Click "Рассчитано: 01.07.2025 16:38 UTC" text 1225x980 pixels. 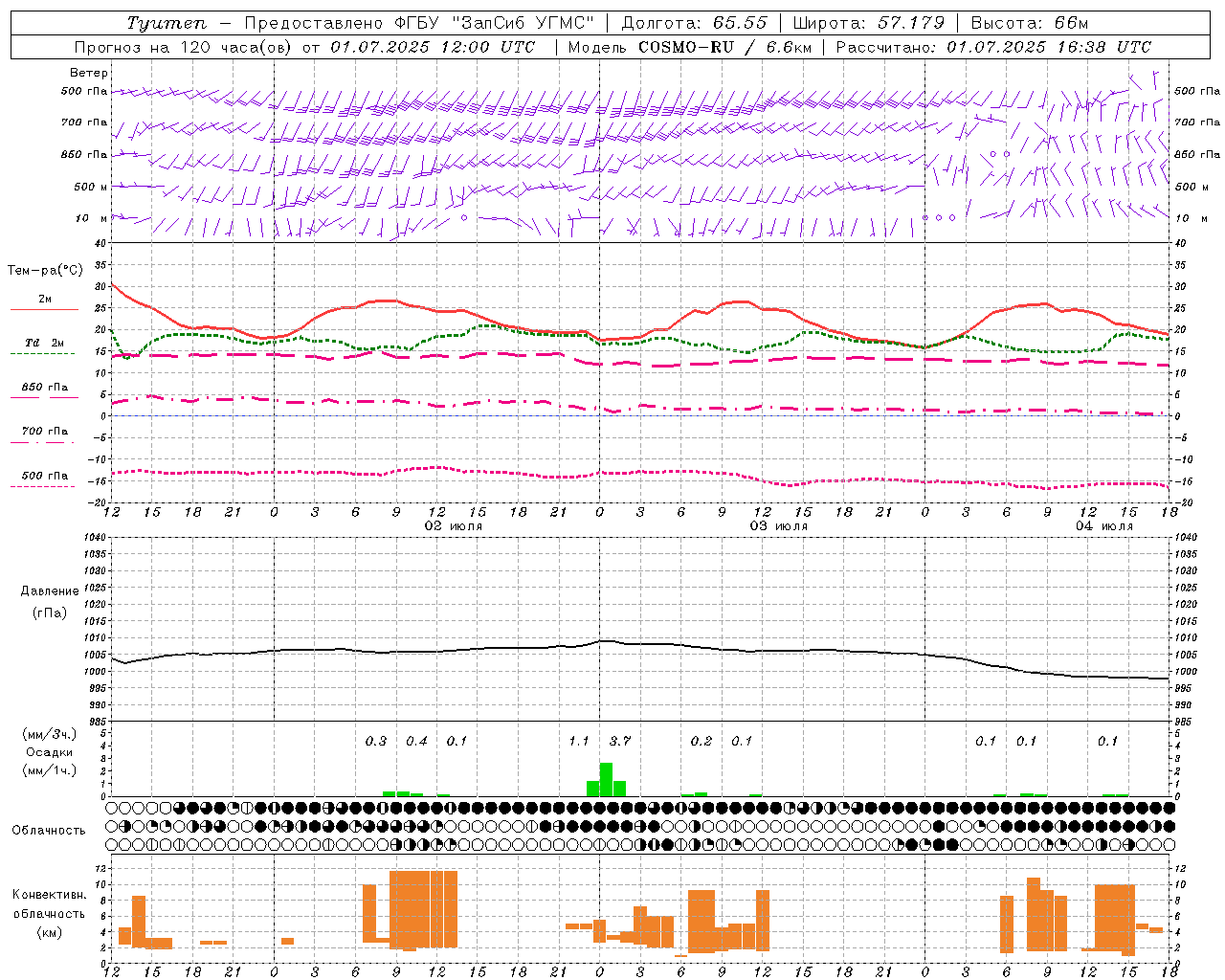pyautogui.click(x=993, y=47)
